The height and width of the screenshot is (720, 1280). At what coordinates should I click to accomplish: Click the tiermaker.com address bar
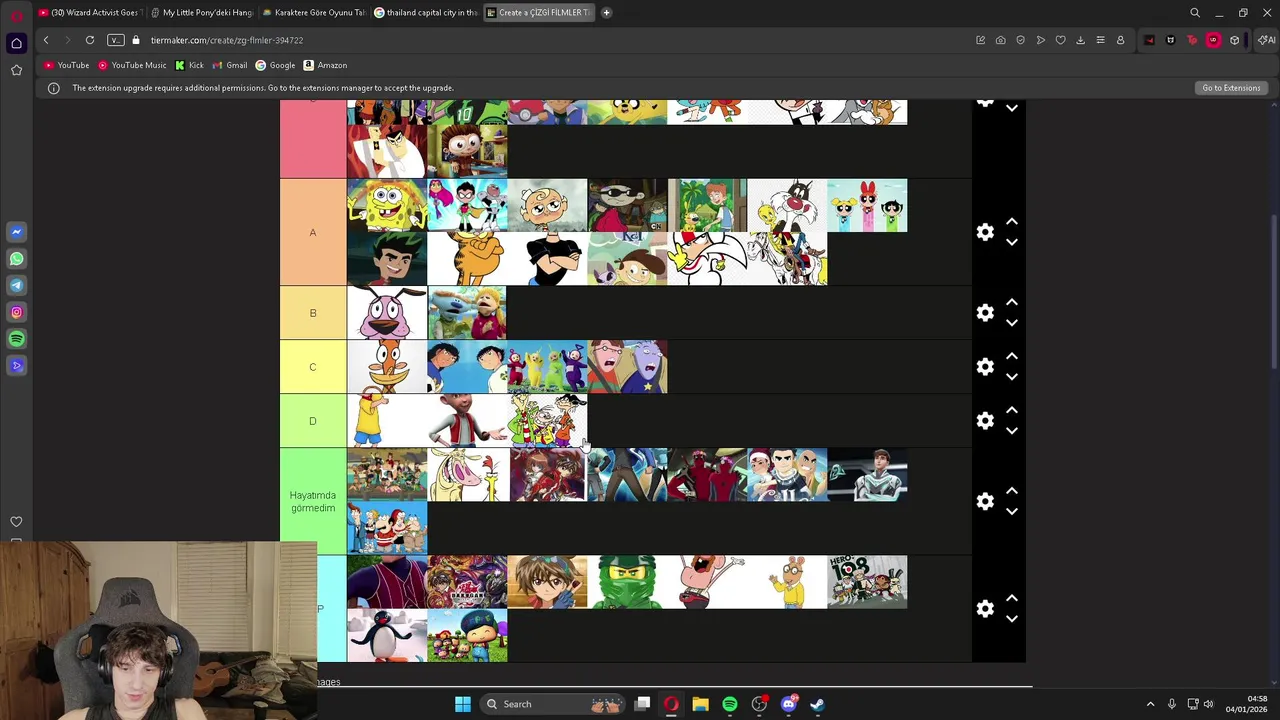point(226,40)
